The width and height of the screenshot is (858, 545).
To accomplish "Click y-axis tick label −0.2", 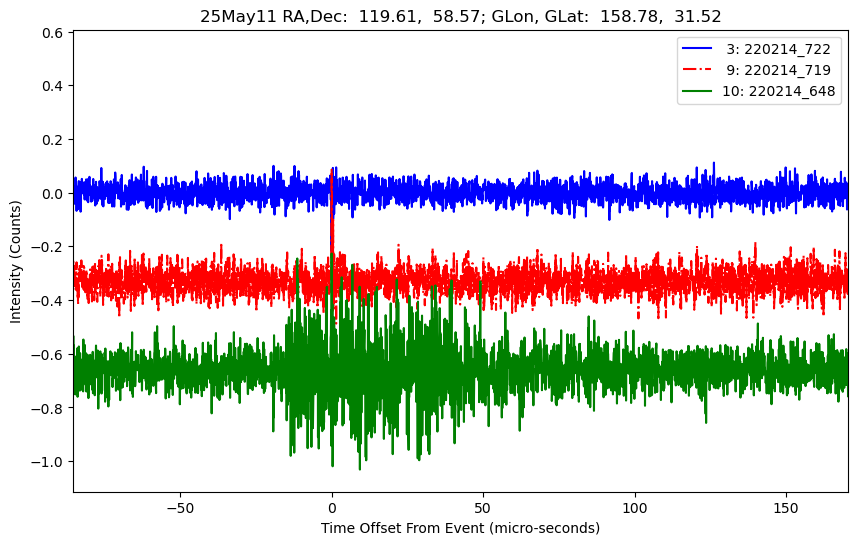I will 48,247.
